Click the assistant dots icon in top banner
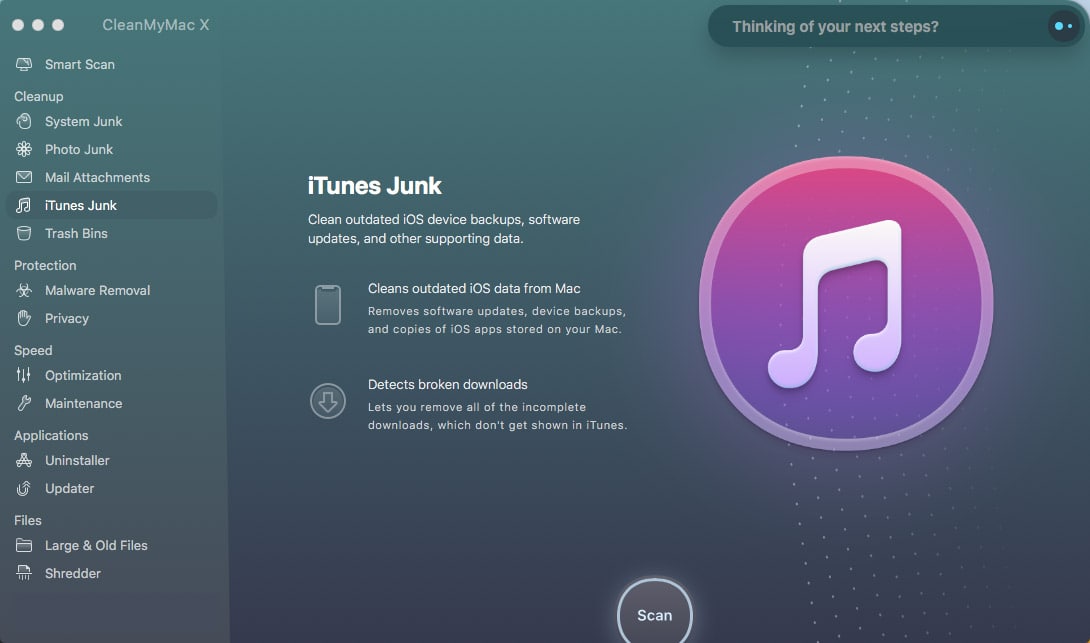Viewport: 1090px width, 643px height. point(1063,26)
